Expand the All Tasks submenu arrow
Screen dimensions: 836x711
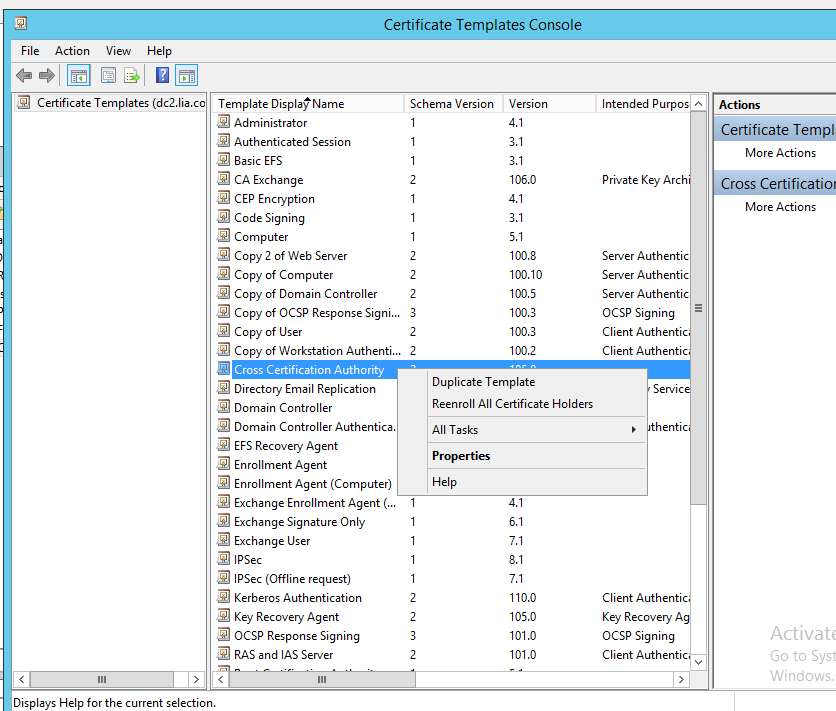(x=633, y=430)
